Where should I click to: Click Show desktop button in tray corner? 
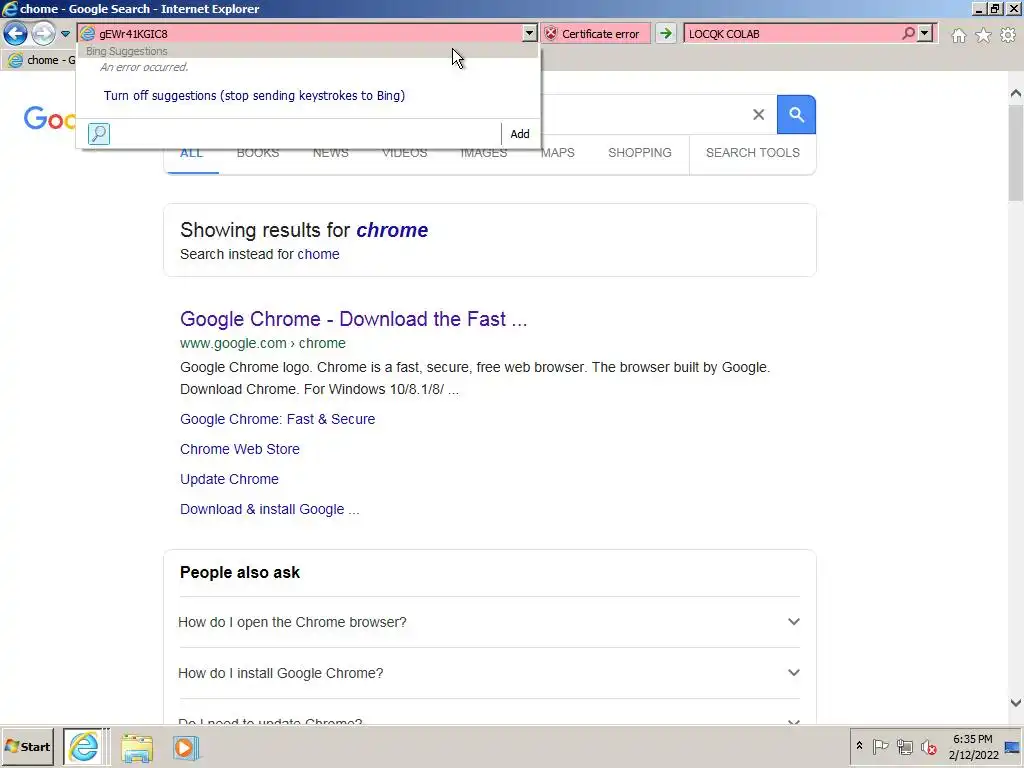coord(1014,746)
